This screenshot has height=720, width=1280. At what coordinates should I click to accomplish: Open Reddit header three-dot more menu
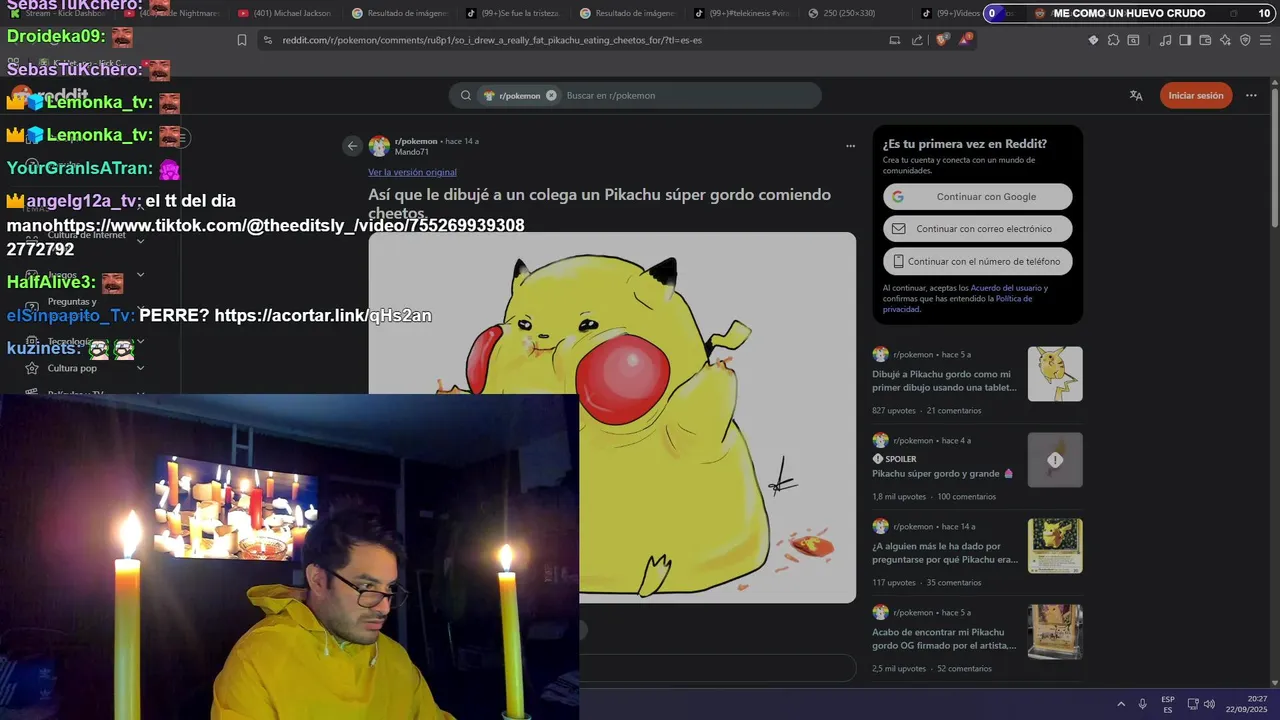pos(1251,96)
